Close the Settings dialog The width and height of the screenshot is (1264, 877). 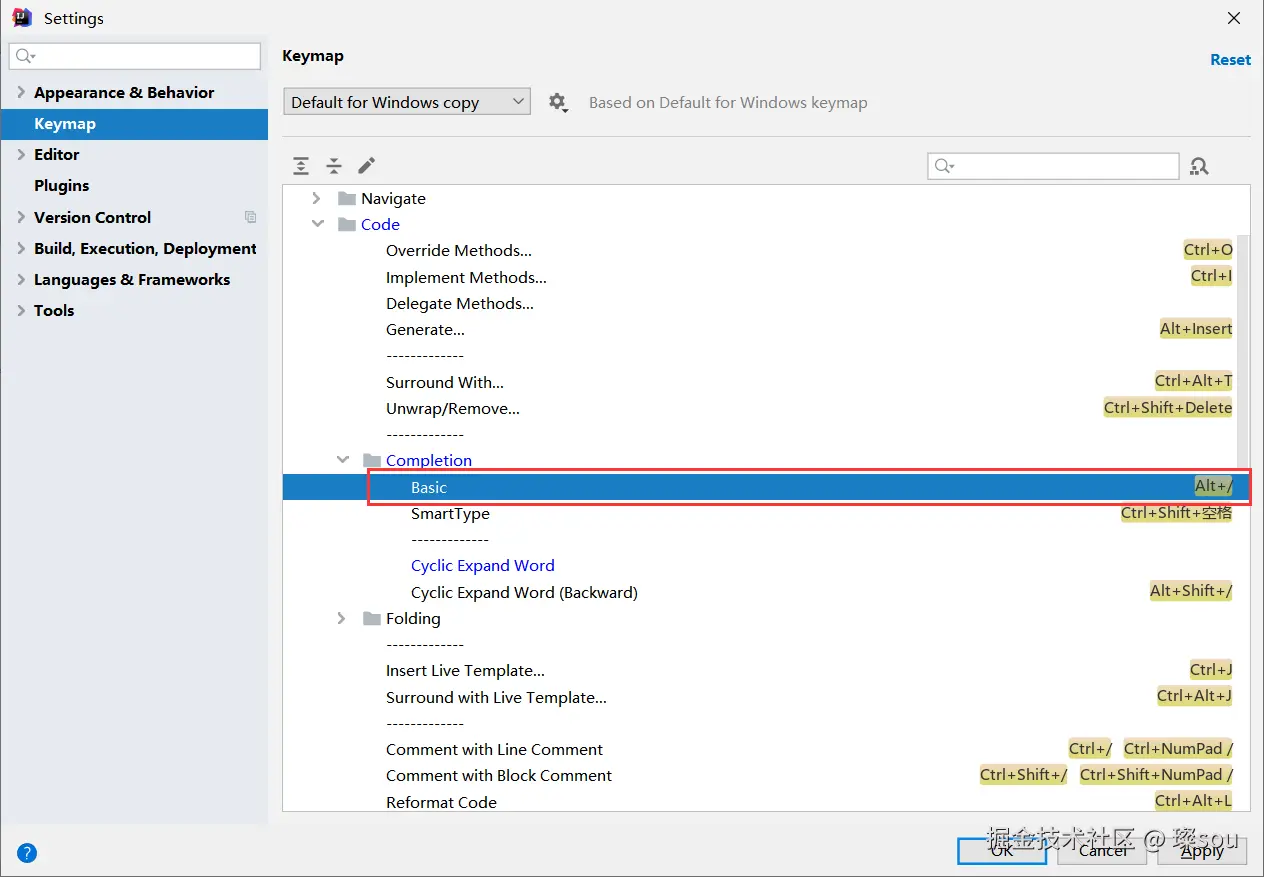pyautogui.click(x=1234, y=18)
